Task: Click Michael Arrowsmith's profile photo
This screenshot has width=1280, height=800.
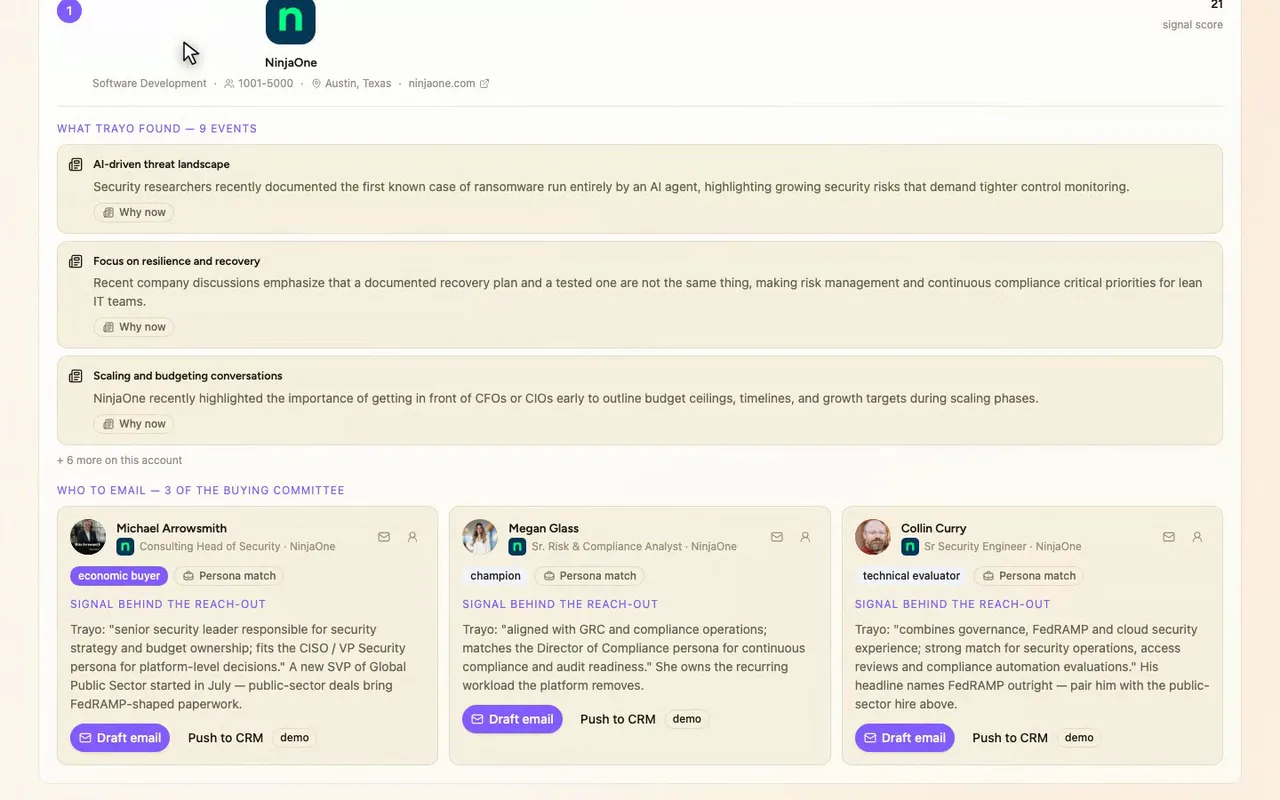Action: [x=88, y=537]
